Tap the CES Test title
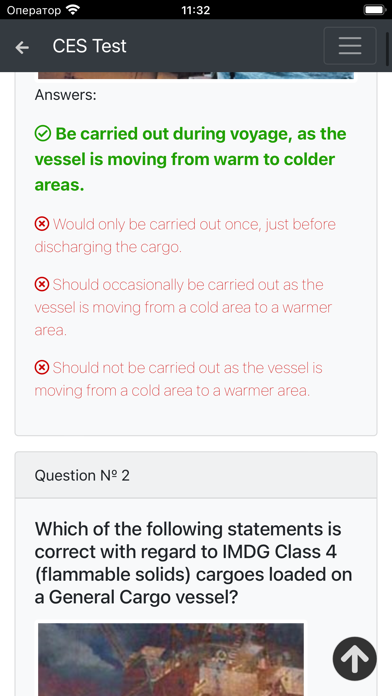The width and height of the screenshot is (392, 696). (89, 46)
